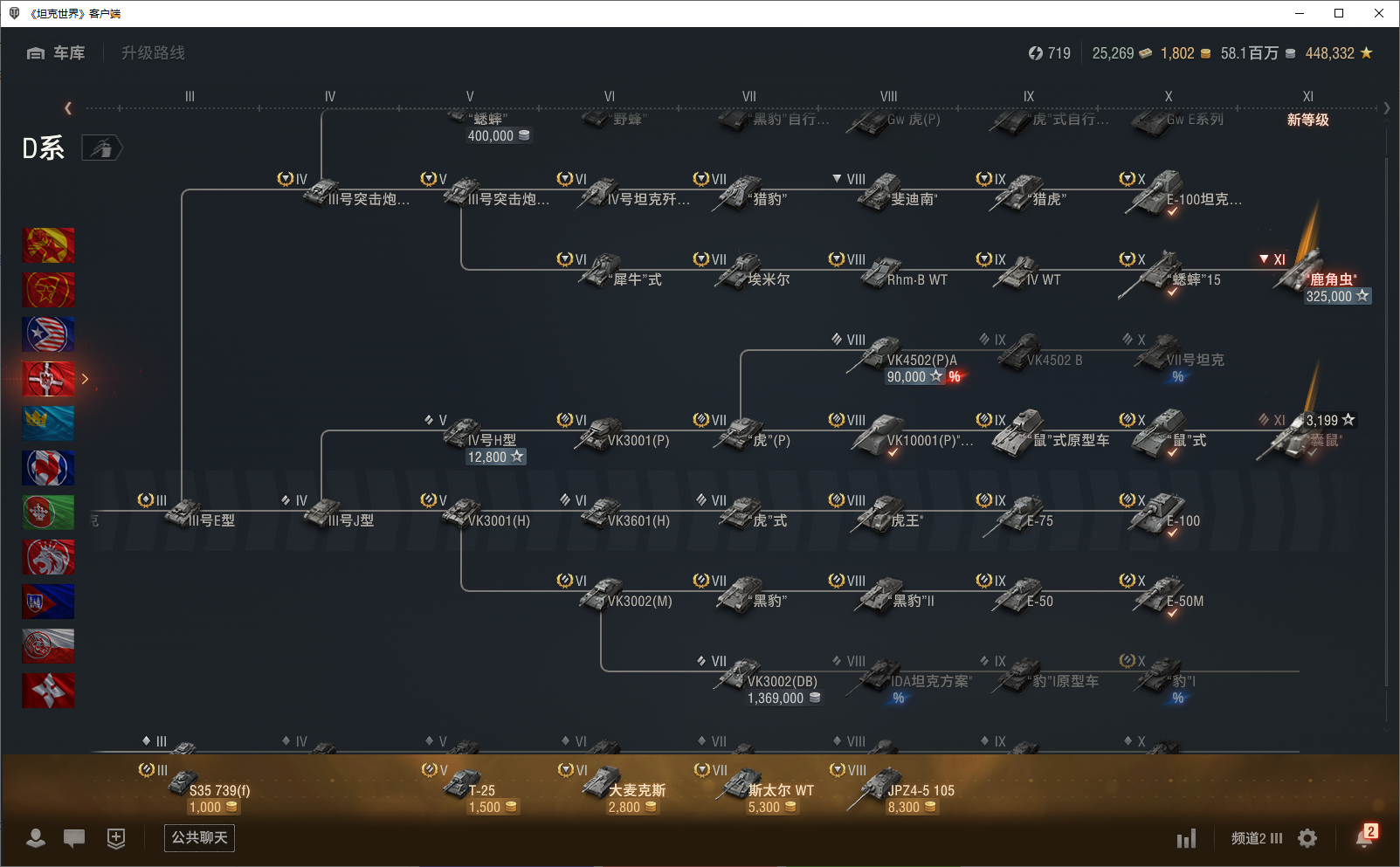Select the red flag with lion emblem
The height and width of the screenshot is (867, 1400).
click(48, 557)
